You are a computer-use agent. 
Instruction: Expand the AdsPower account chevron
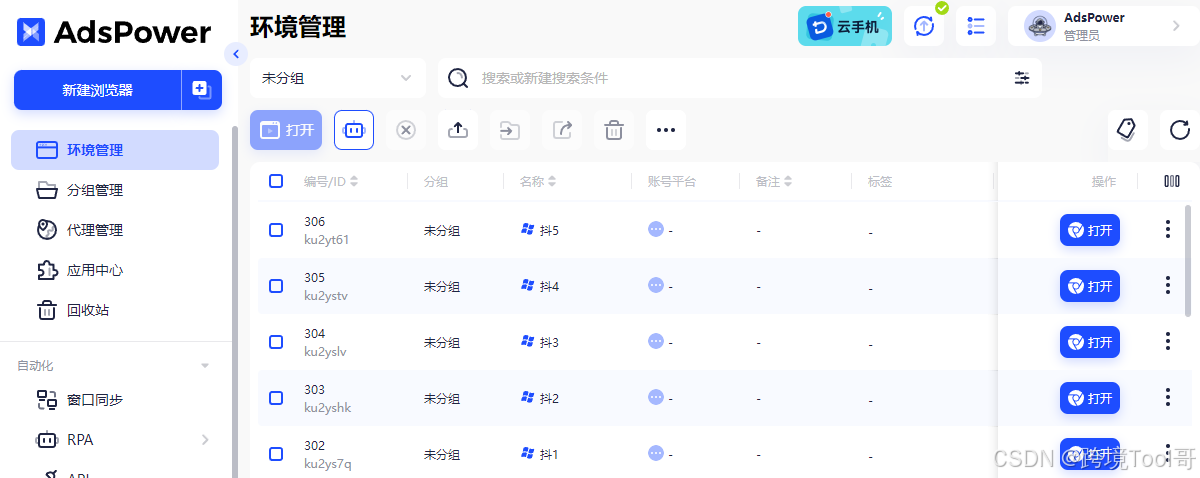coord(1176,26)
